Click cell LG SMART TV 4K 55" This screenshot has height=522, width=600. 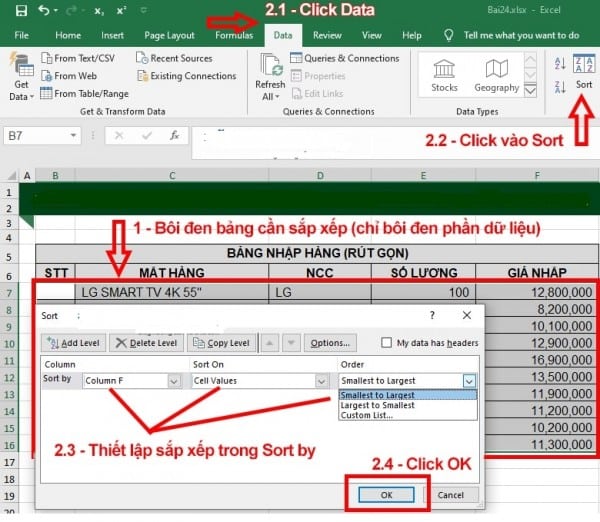click(172, 292)
